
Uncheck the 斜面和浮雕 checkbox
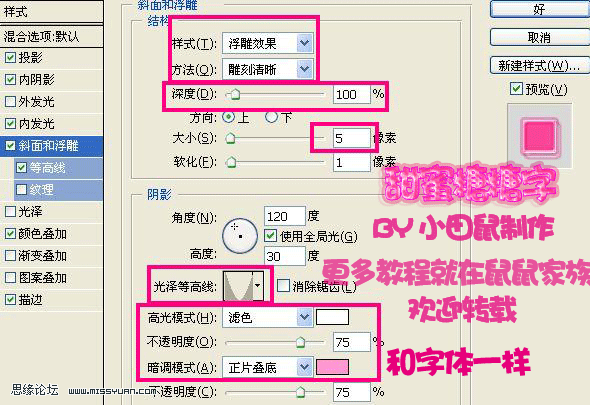pyautogui.click(x=10, y=146)
